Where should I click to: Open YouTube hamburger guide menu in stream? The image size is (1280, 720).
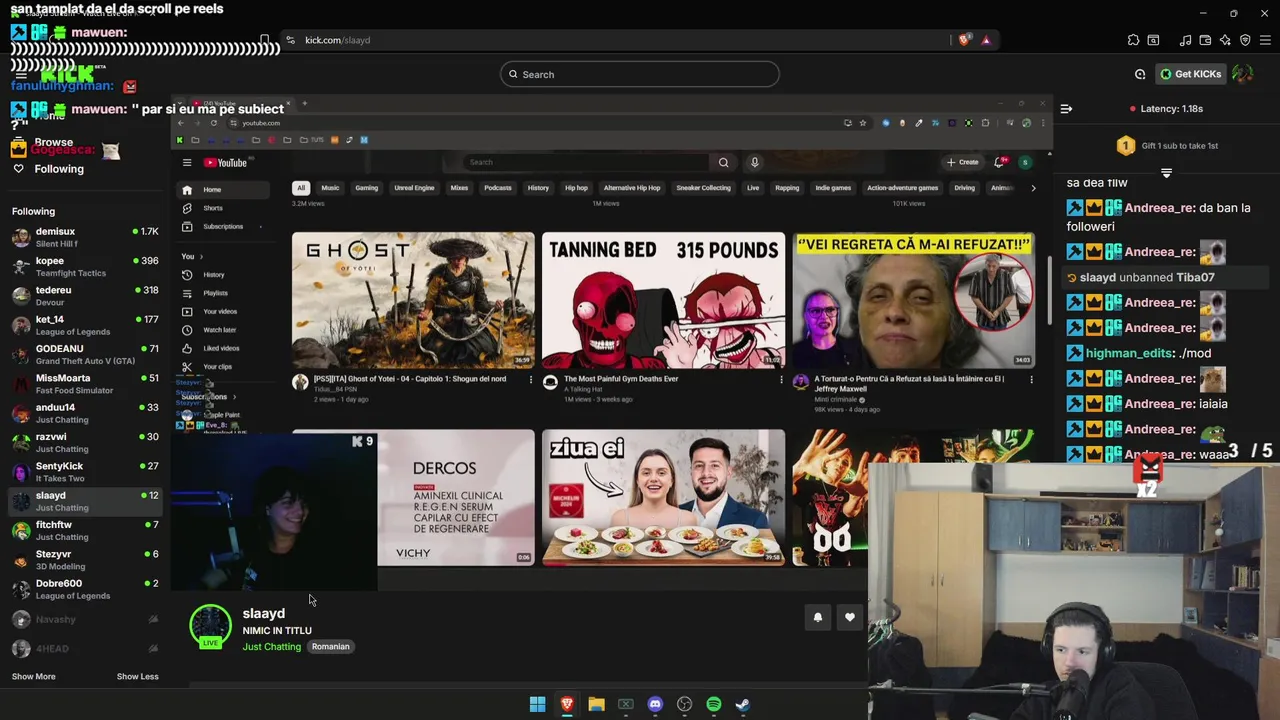pyautogui.click(x=186, y=163)
